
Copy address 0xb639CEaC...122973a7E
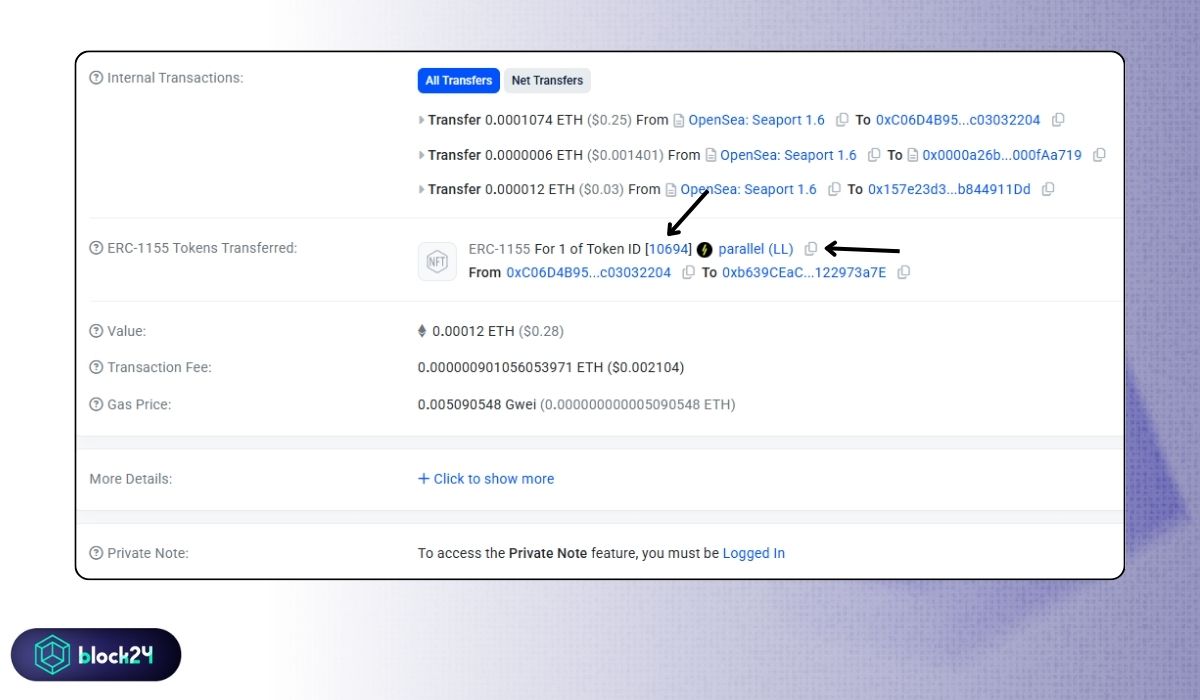[904, 272]
